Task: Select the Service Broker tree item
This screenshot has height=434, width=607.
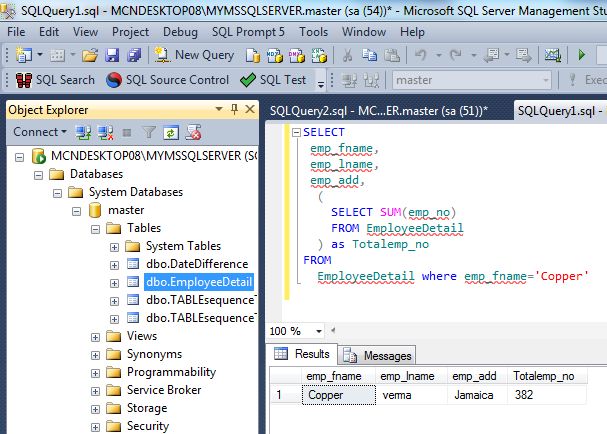Action: (164, 390)
